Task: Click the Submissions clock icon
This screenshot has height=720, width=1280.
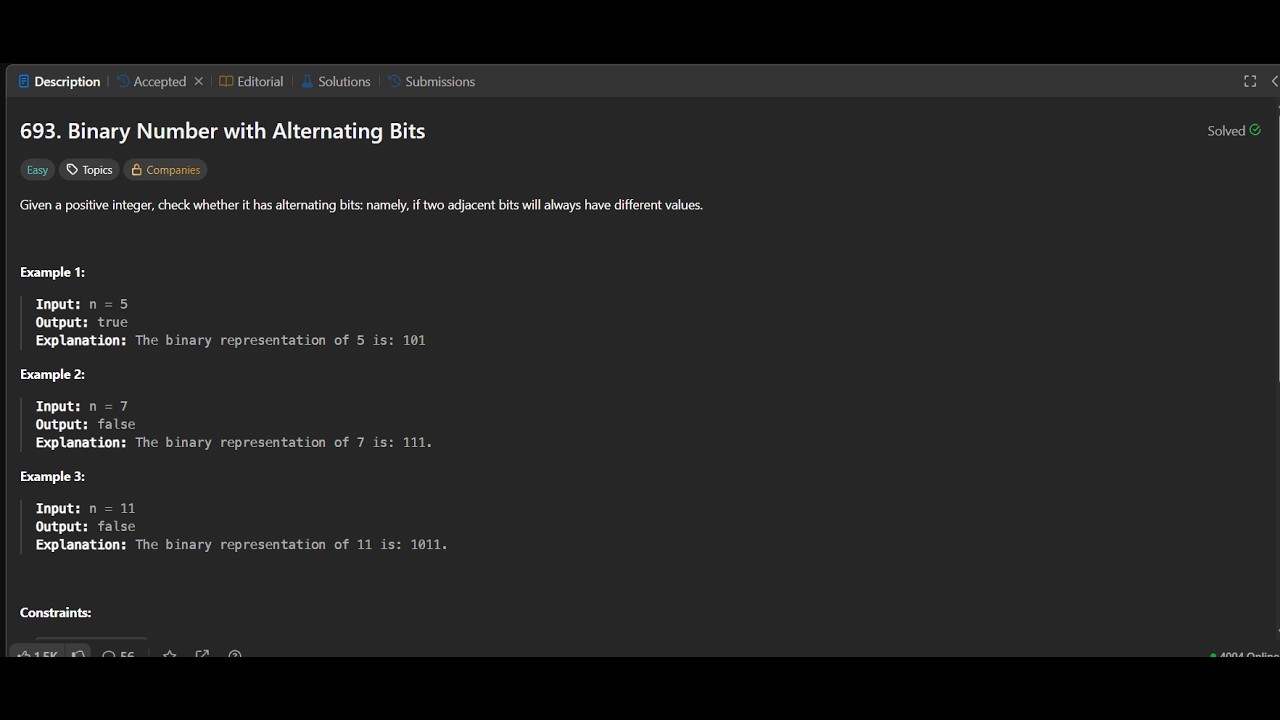Action: click(x=394, y=82)
